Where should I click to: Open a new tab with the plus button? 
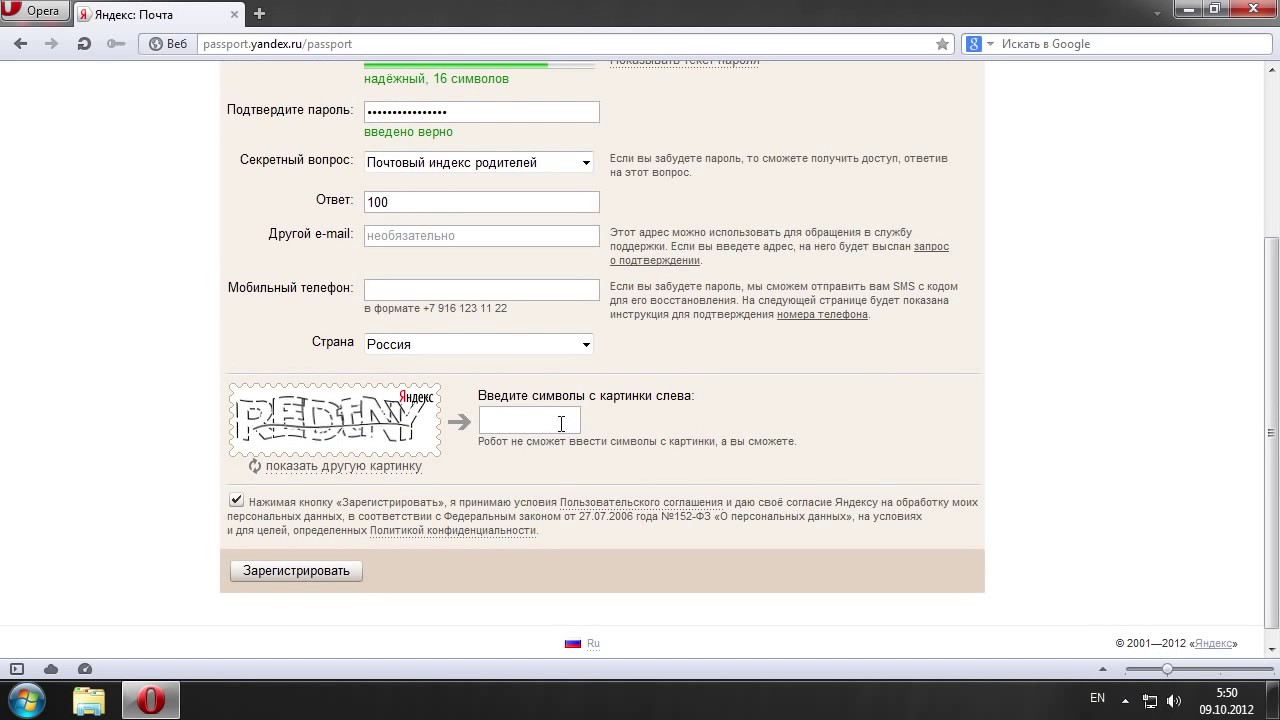pyautogui.click(x=259, y=14)
